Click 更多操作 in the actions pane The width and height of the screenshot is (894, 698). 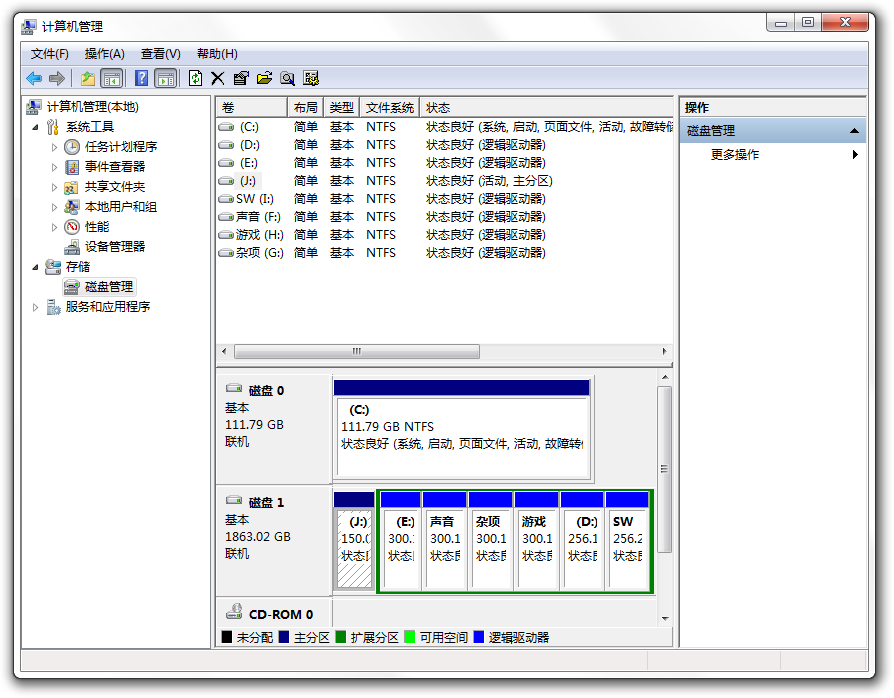point(735,155)
